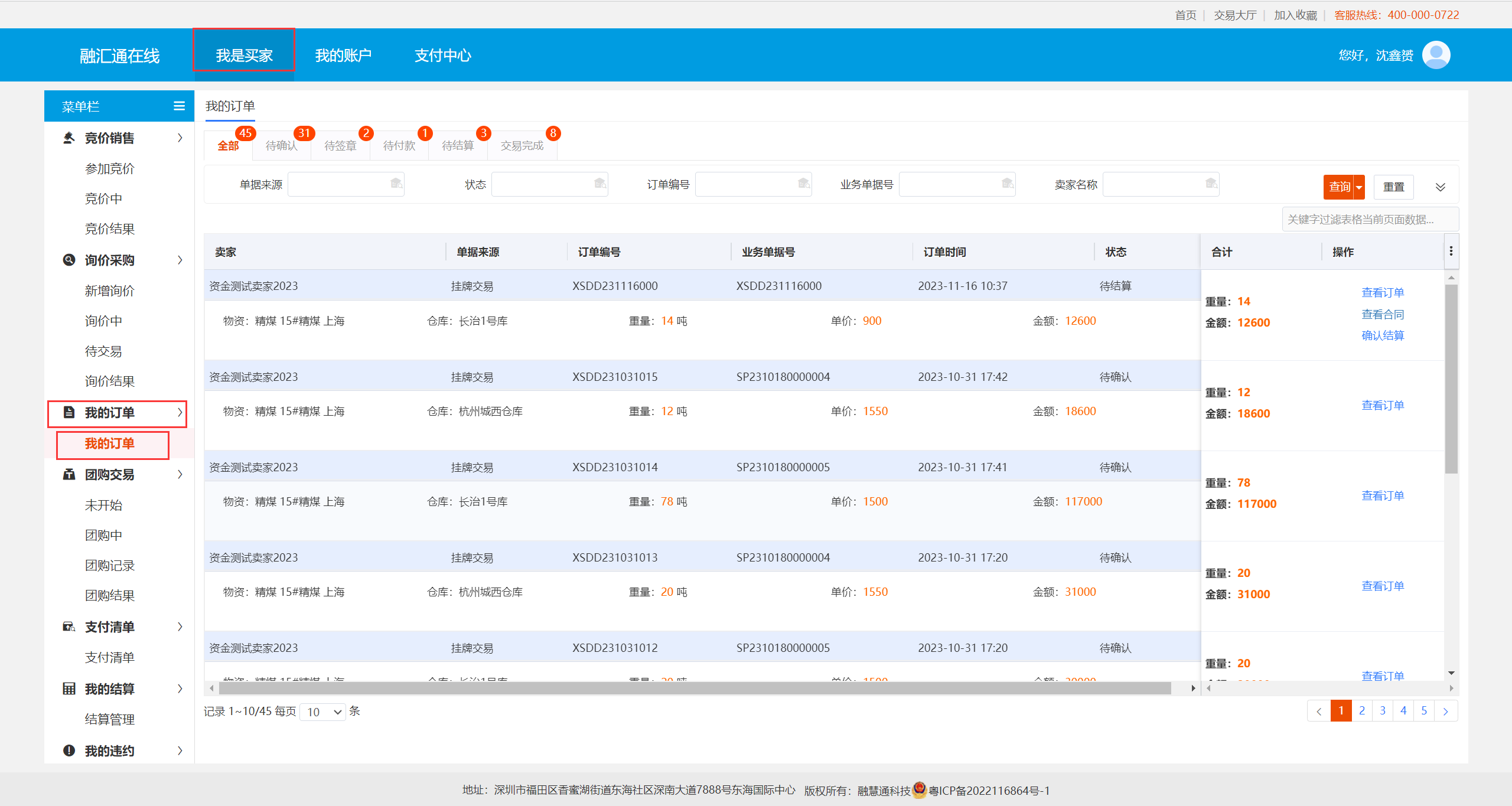This screenshot has height=806, width=1512.
Task: Click the horizontal table scrollbar thumb
Action: 695,688
